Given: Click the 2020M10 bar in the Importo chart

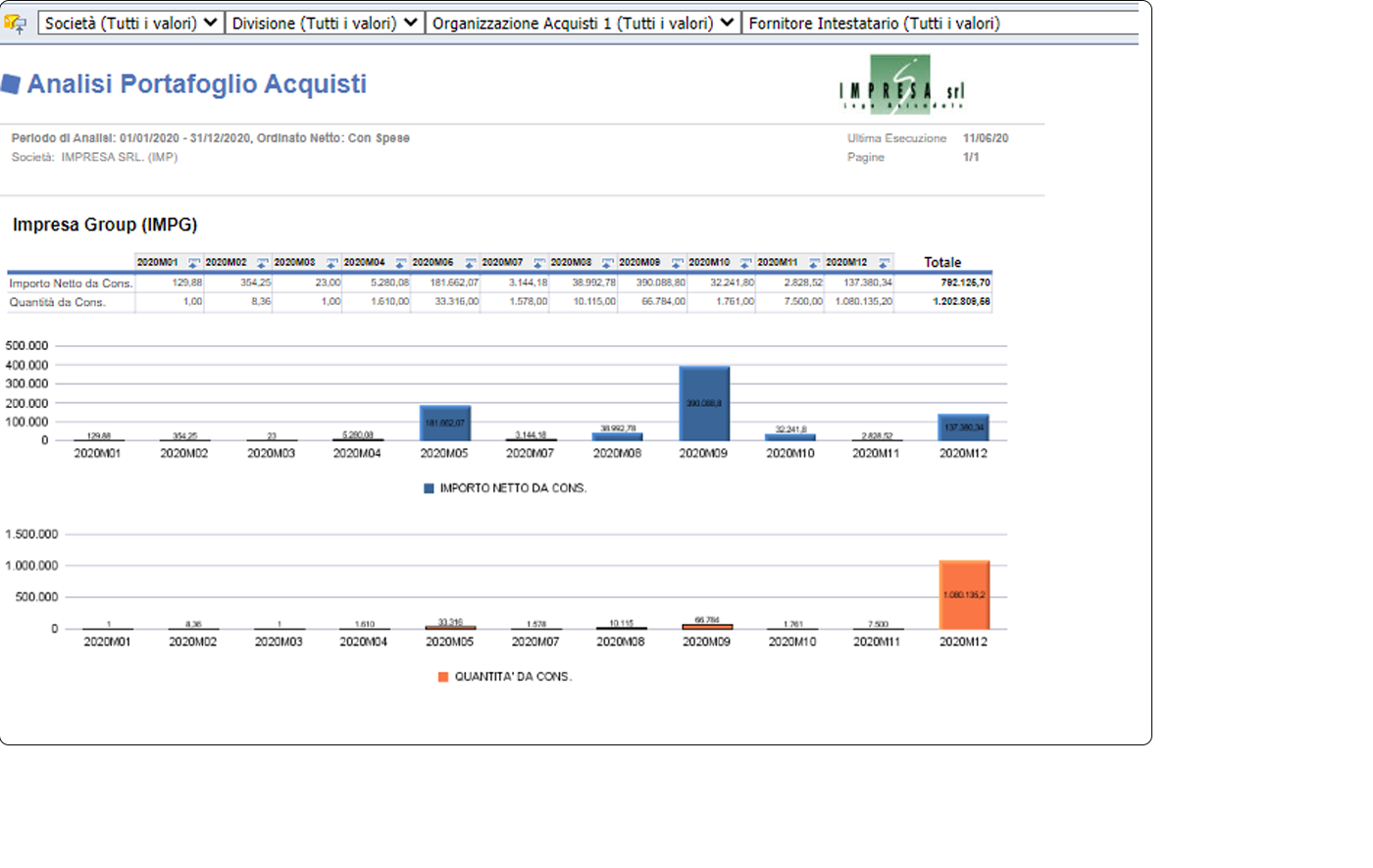Looking at the screenshot, I should [790, 437].
